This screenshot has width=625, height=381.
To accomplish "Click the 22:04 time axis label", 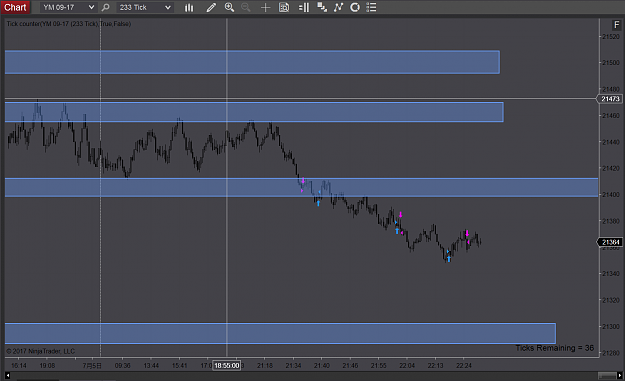I will tap(407, 365).
